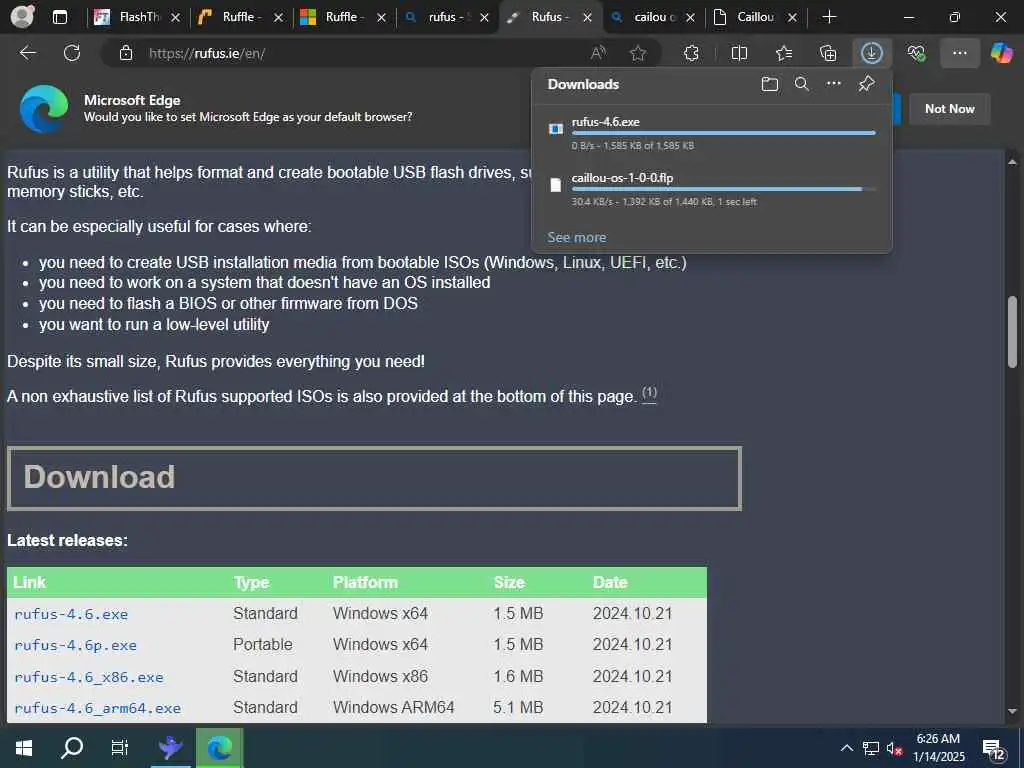Close the Caillou tab
Screen dimensions: 1024x768
click(x=792, y=18)
